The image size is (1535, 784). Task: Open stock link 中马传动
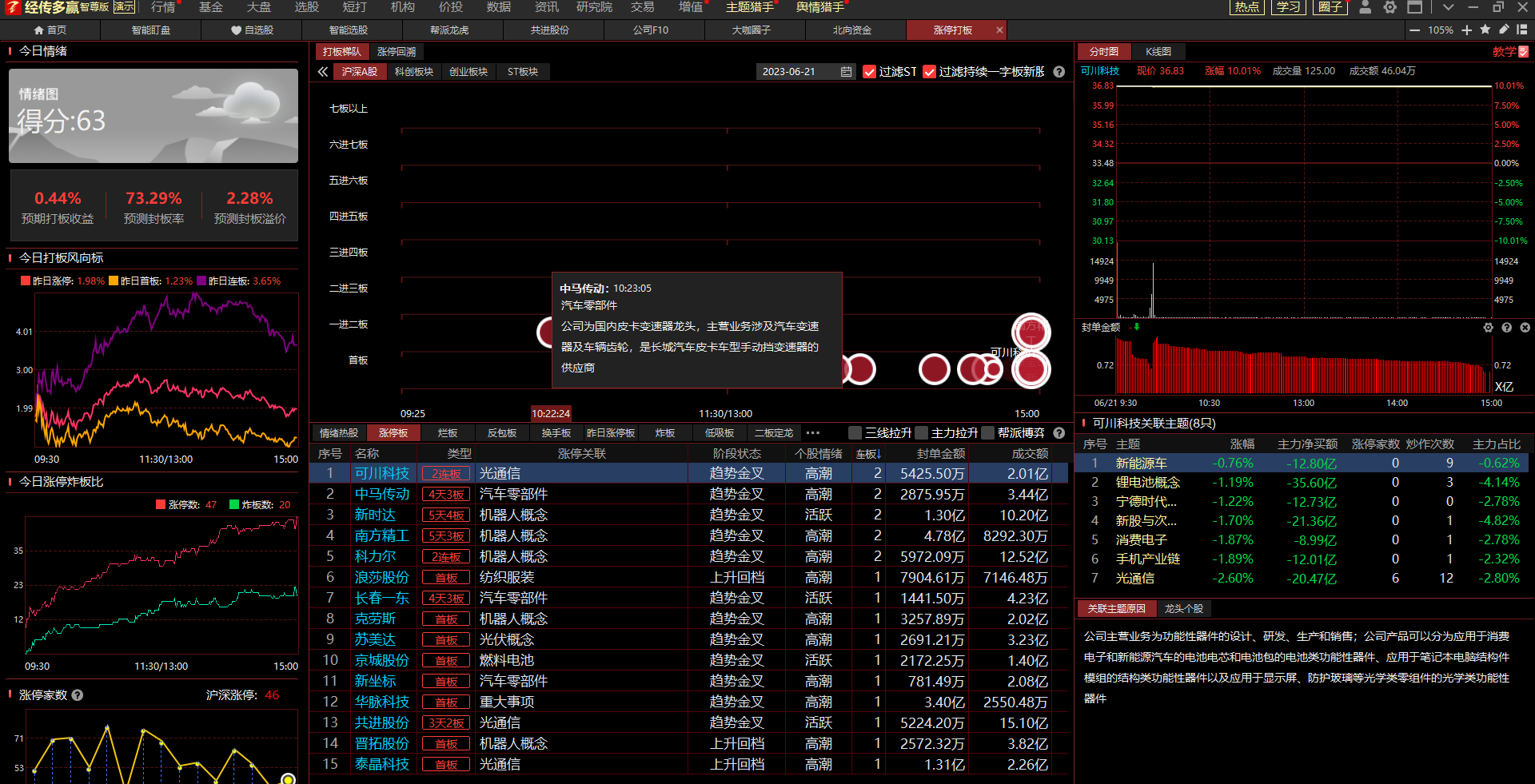[382, 494]
